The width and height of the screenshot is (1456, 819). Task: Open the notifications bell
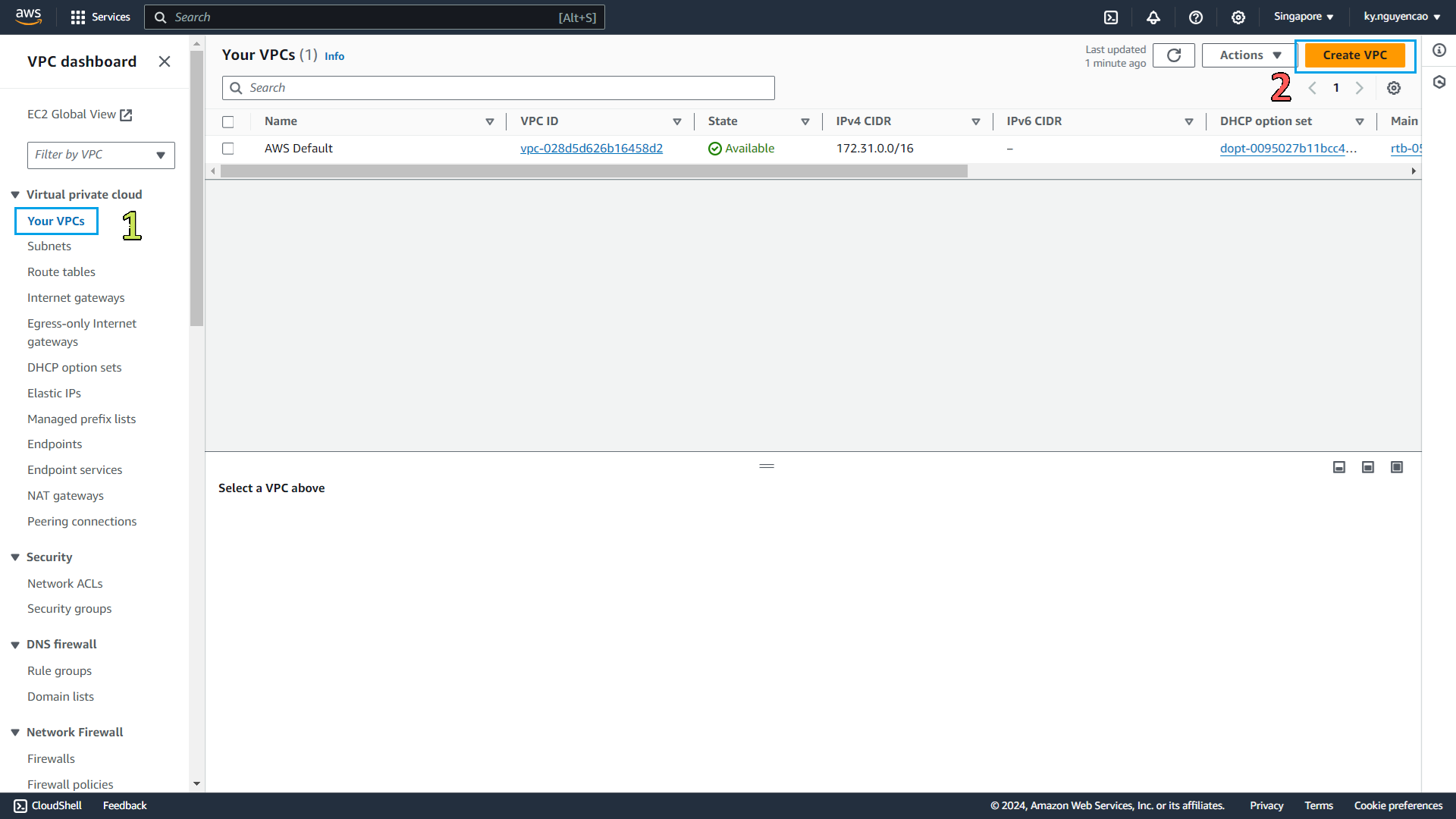1153,17
